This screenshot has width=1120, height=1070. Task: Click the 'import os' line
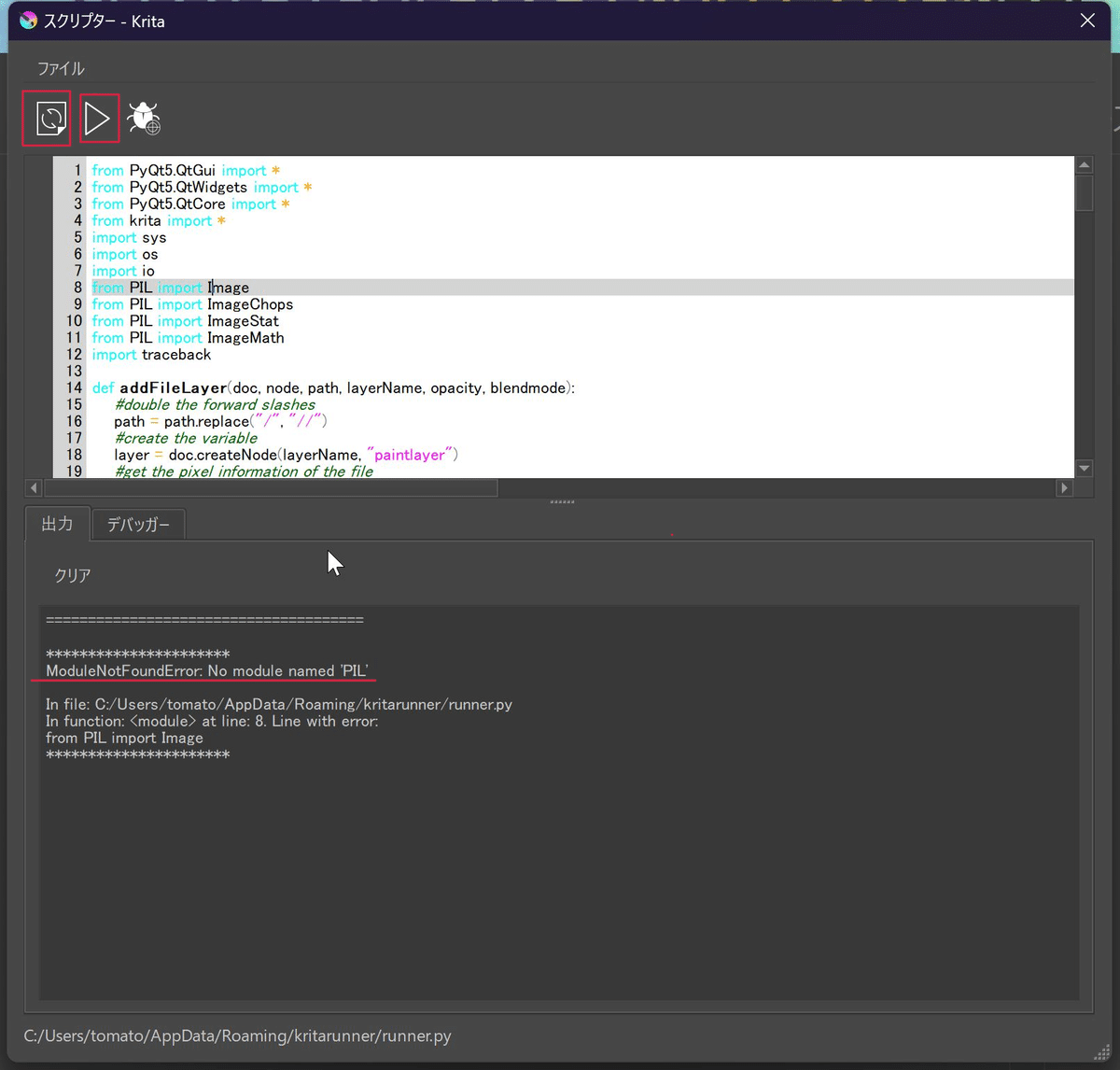coord(125,255)
